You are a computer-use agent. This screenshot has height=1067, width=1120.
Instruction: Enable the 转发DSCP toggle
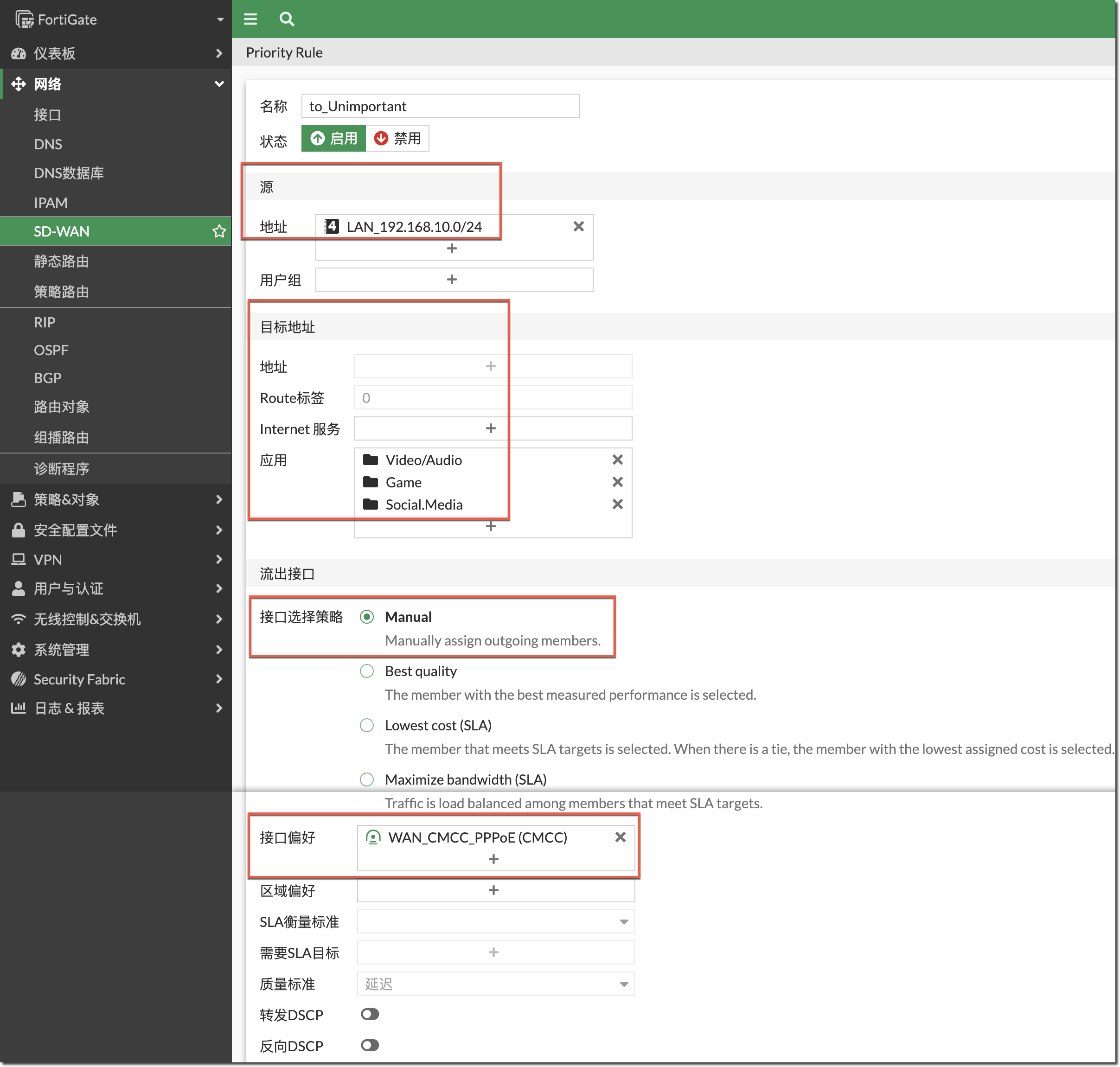(x=370, y=1014)
